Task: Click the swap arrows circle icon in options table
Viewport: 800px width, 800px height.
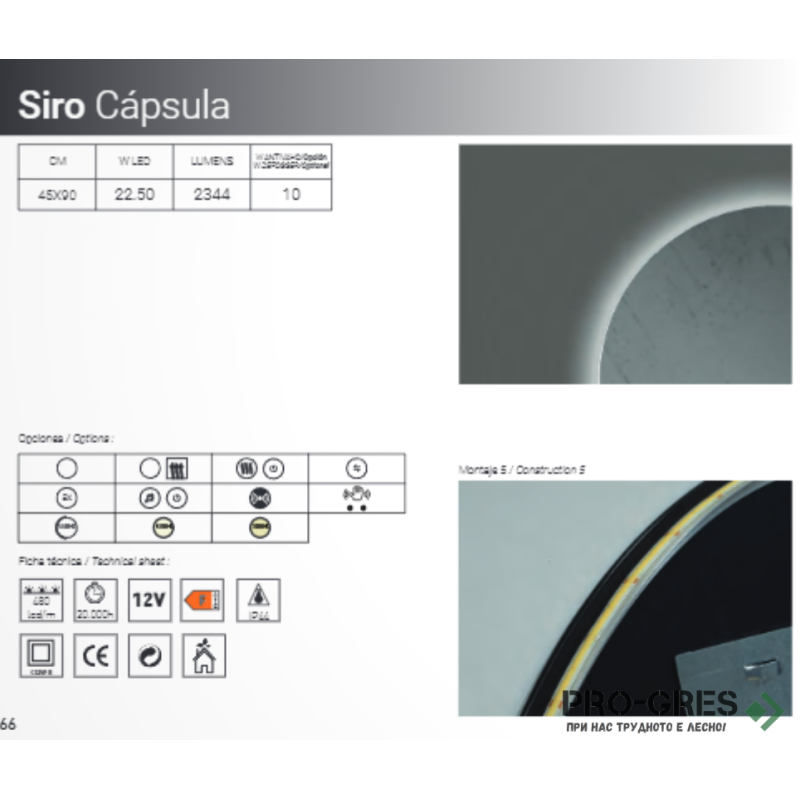Action: click(356, 468)
